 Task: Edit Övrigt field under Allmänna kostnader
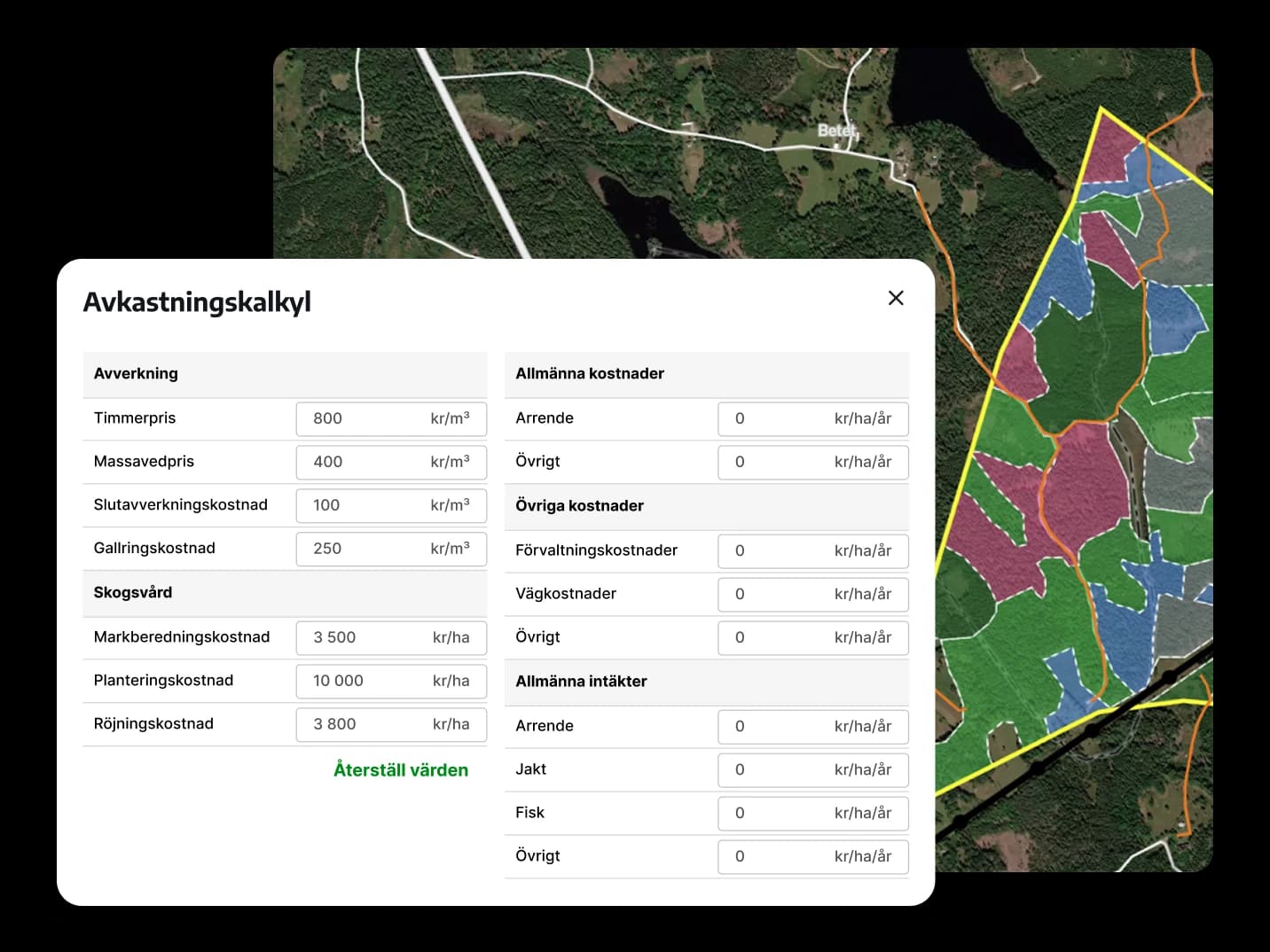pos(812,462)
